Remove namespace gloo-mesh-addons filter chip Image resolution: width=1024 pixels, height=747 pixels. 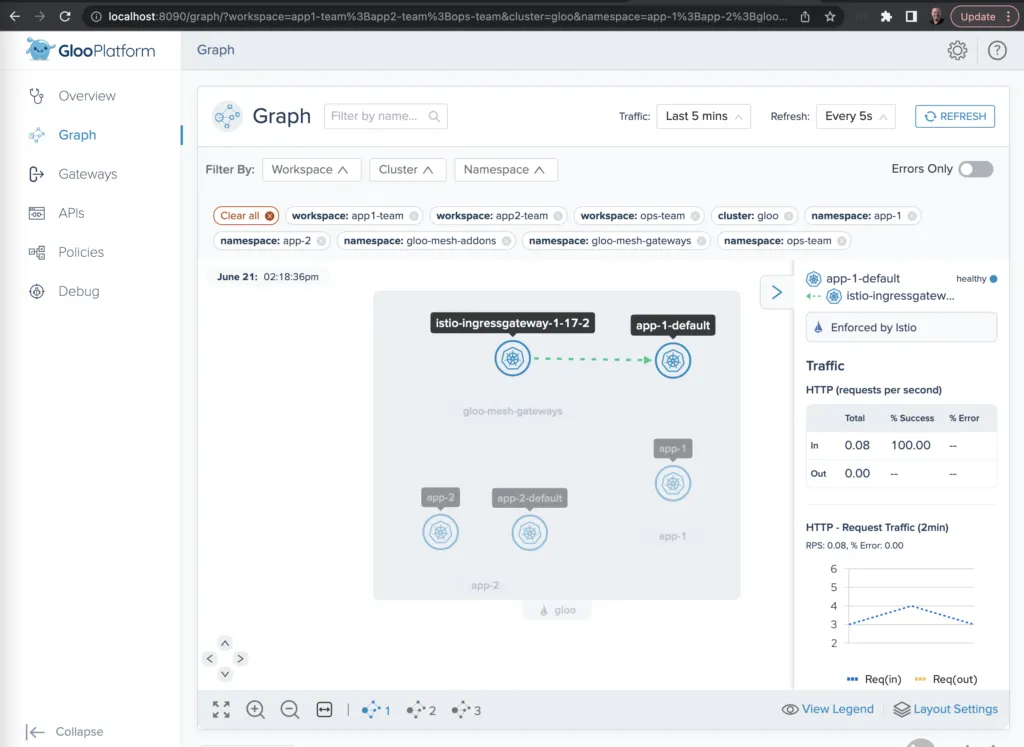507,241
